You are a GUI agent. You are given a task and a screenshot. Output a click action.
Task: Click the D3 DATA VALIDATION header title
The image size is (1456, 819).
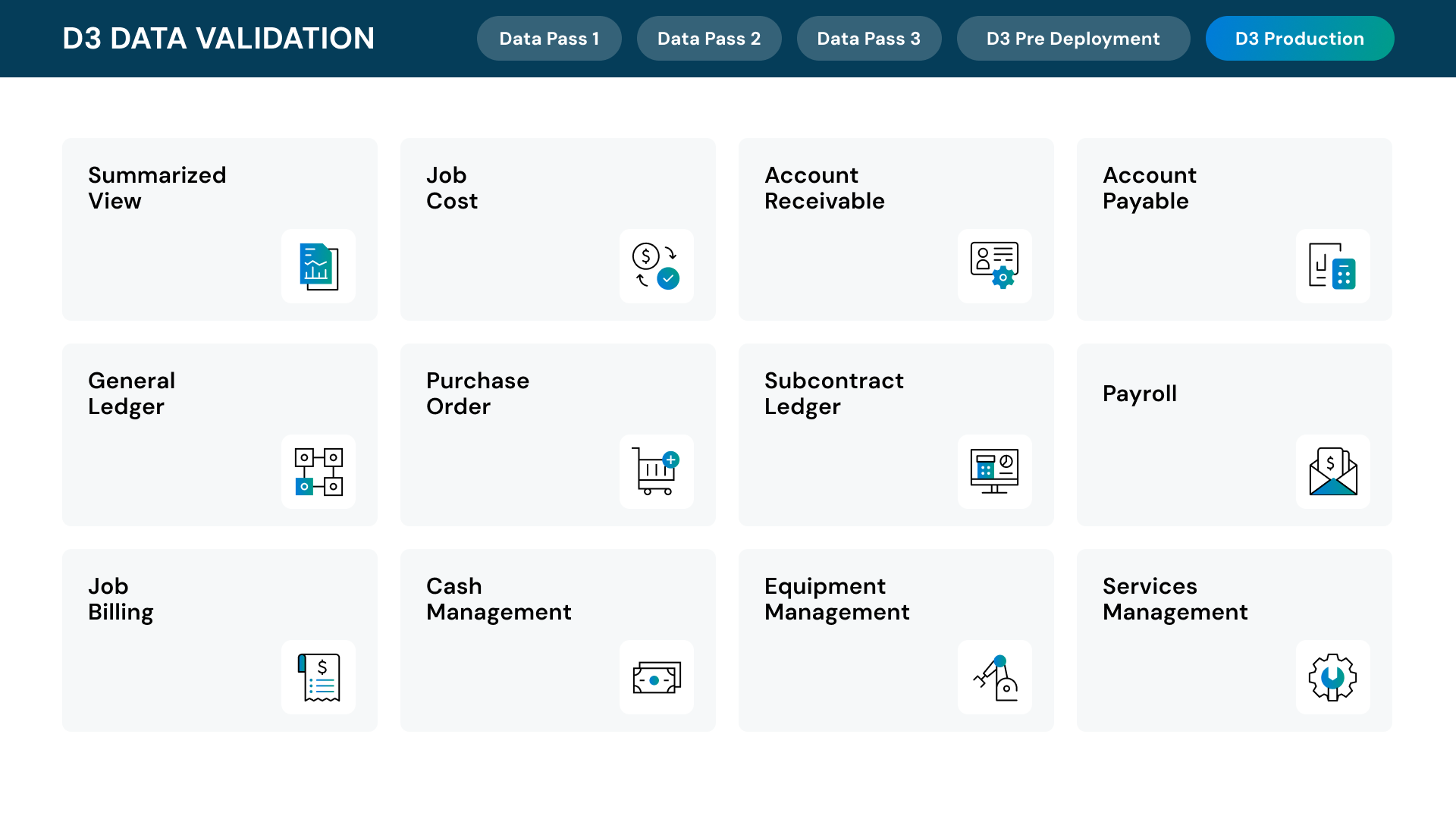(218, 39)
